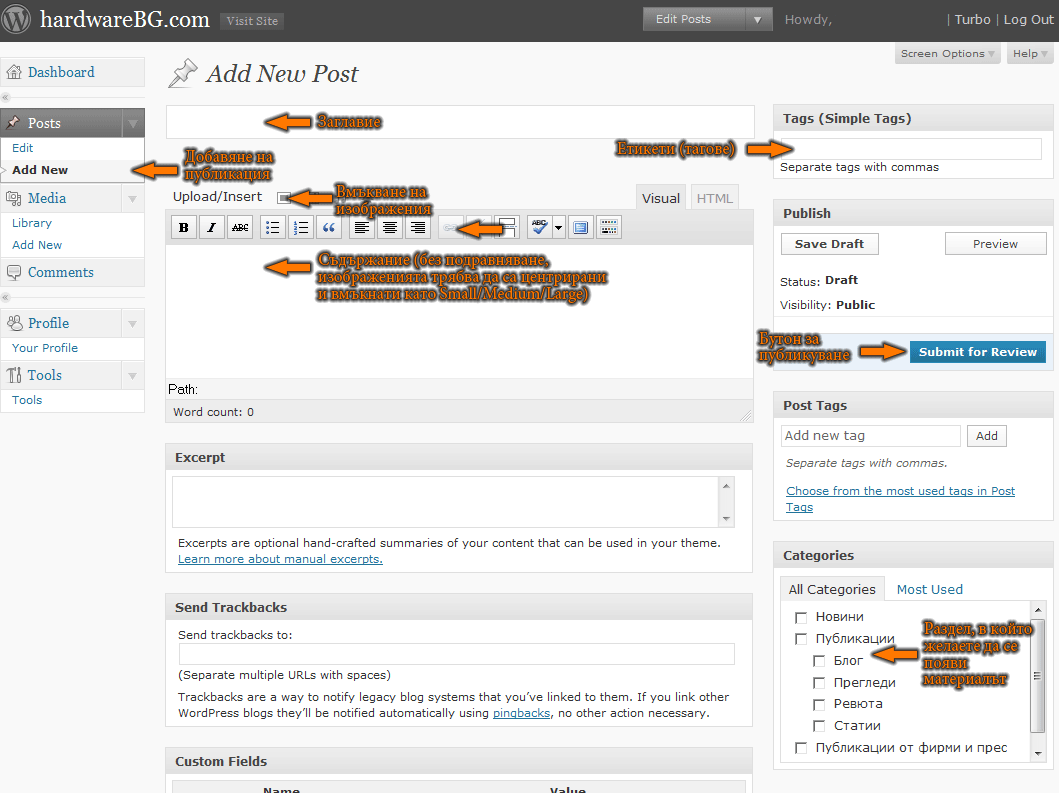Check the Ревюта category
The height and width of the screenshot is (793, 1059).
click(x=819, y=705)
